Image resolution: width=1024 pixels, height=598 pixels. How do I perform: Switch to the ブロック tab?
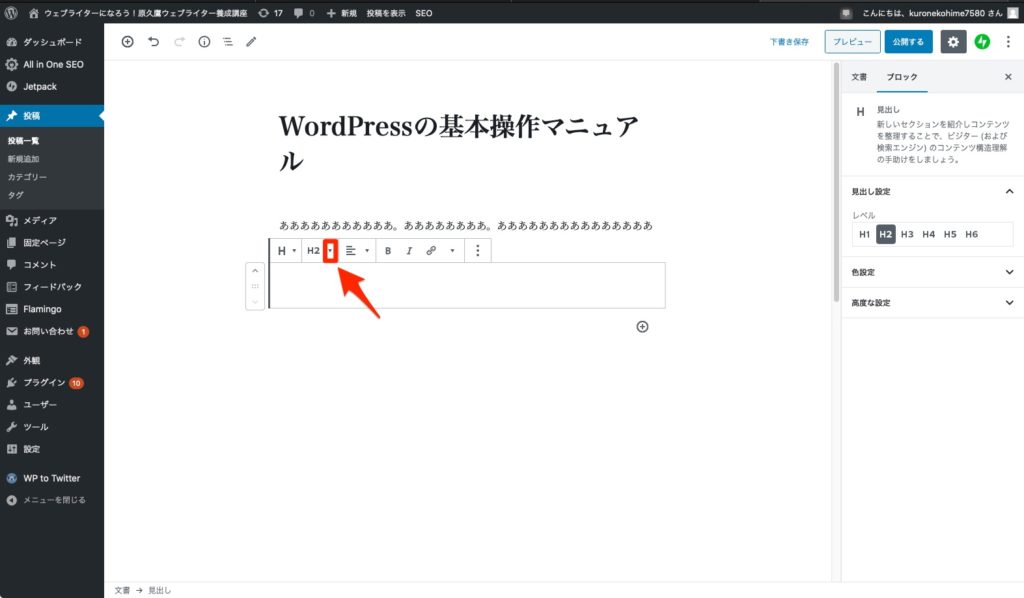(x=902, y=77)
